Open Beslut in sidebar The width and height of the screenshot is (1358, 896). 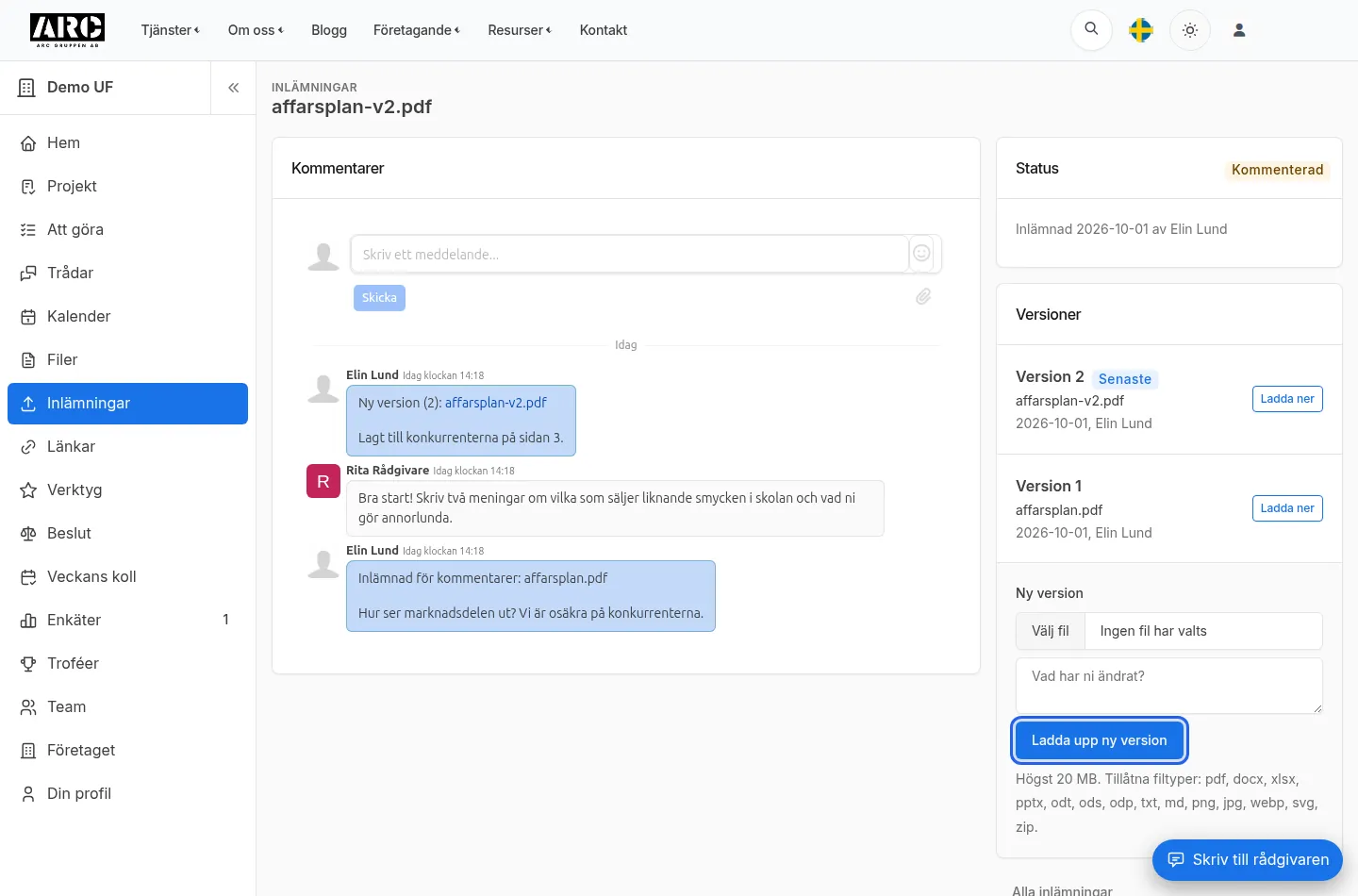(127, 534)
